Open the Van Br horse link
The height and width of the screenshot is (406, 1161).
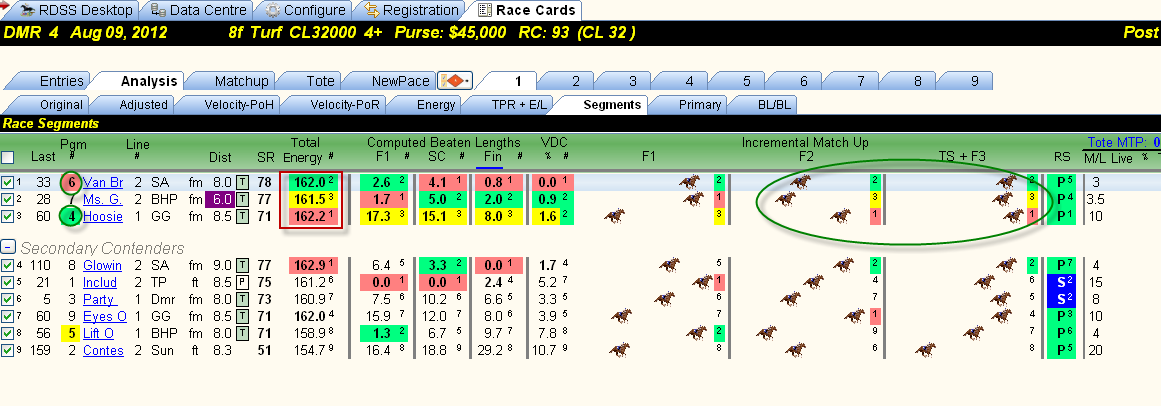click(103, 182)
